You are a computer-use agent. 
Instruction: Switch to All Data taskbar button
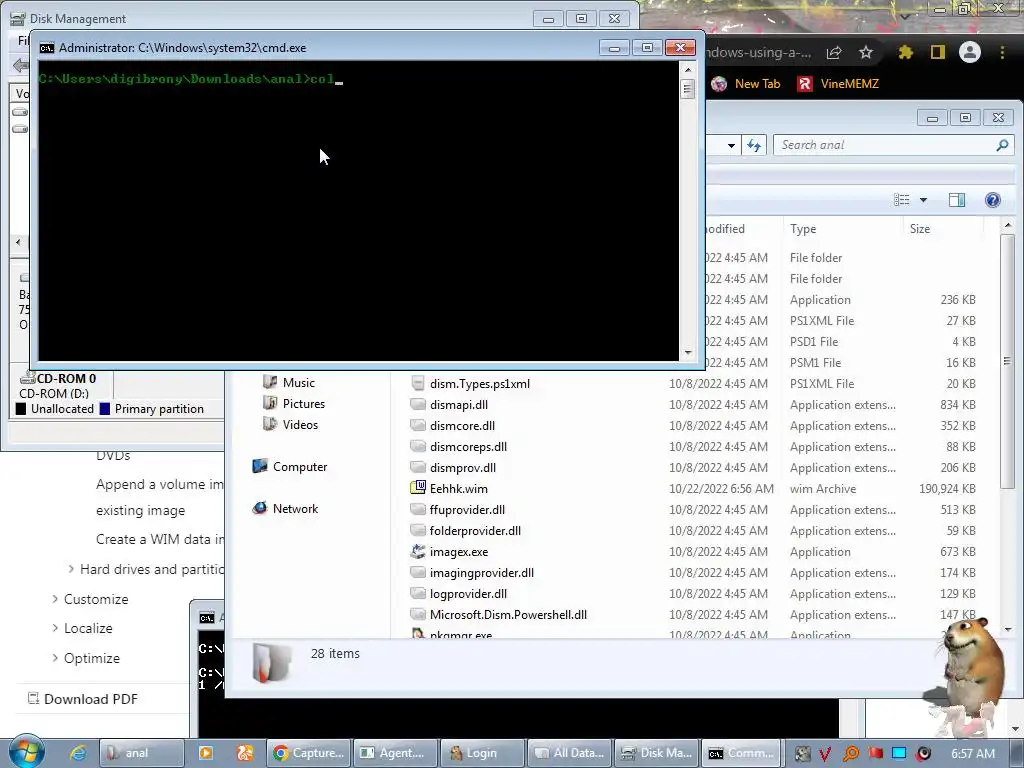click(569, 753)
